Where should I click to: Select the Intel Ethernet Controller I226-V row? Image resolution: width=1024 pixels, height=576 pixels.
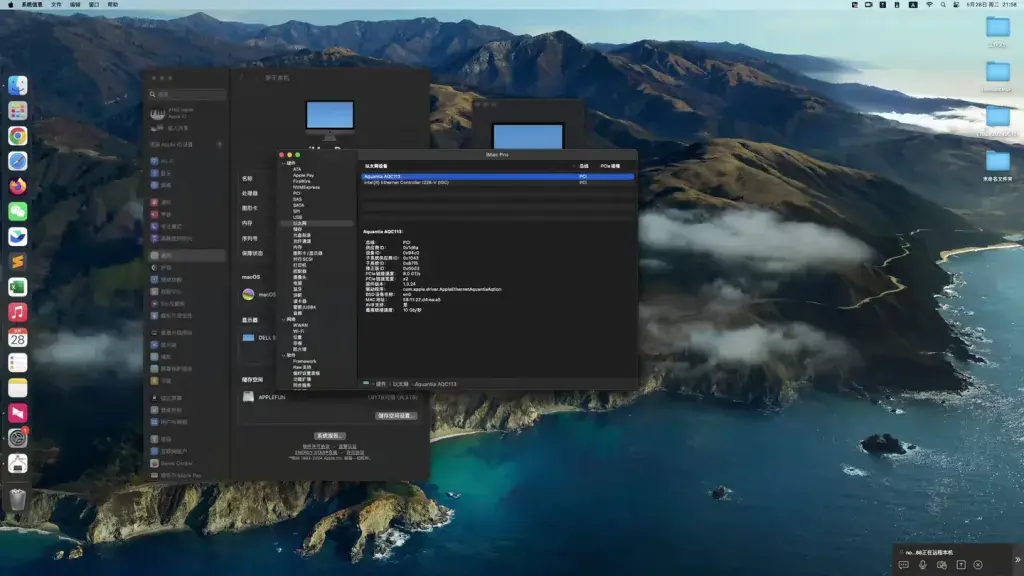pyautogui.click(x=498, y=183)
